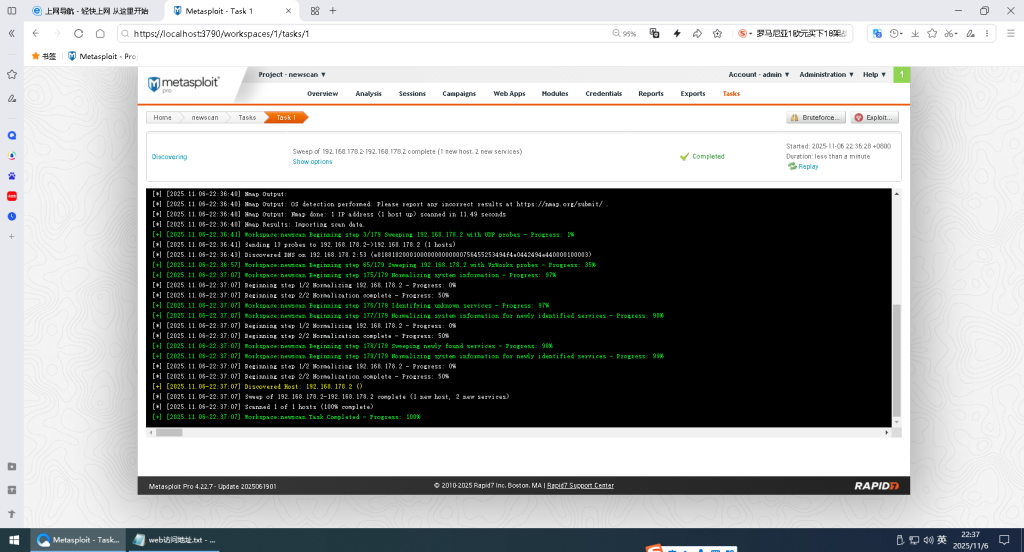Open the Help dropdown menu

click(x=875, y=75)
